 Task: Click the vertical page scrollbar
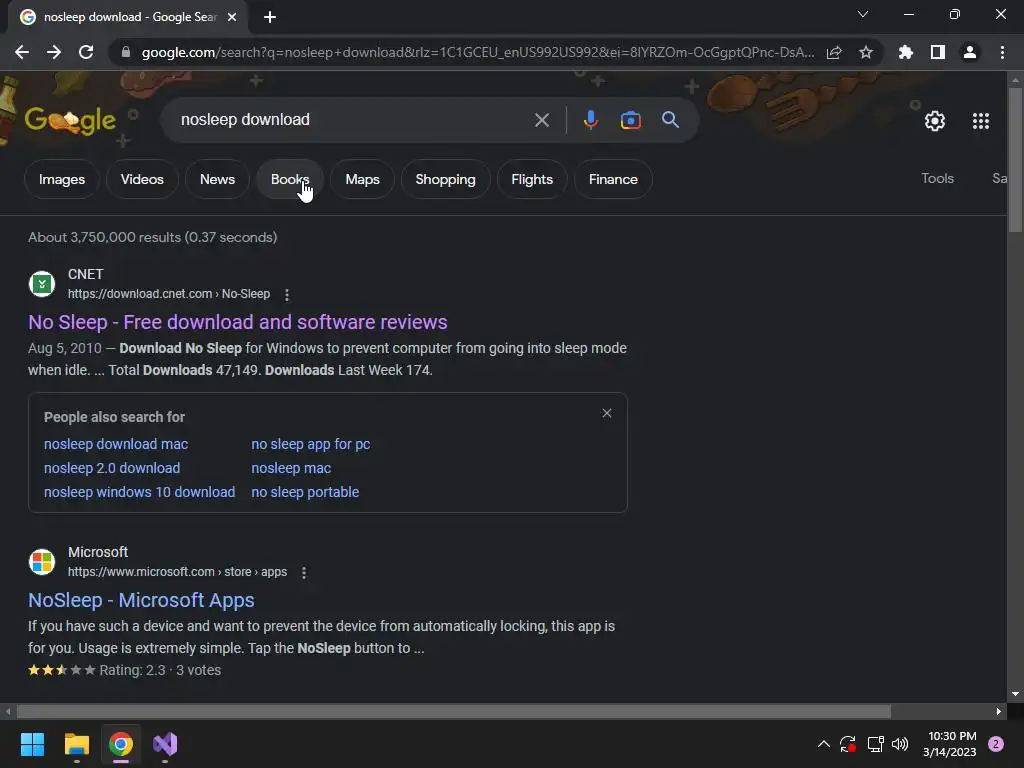1014,159
